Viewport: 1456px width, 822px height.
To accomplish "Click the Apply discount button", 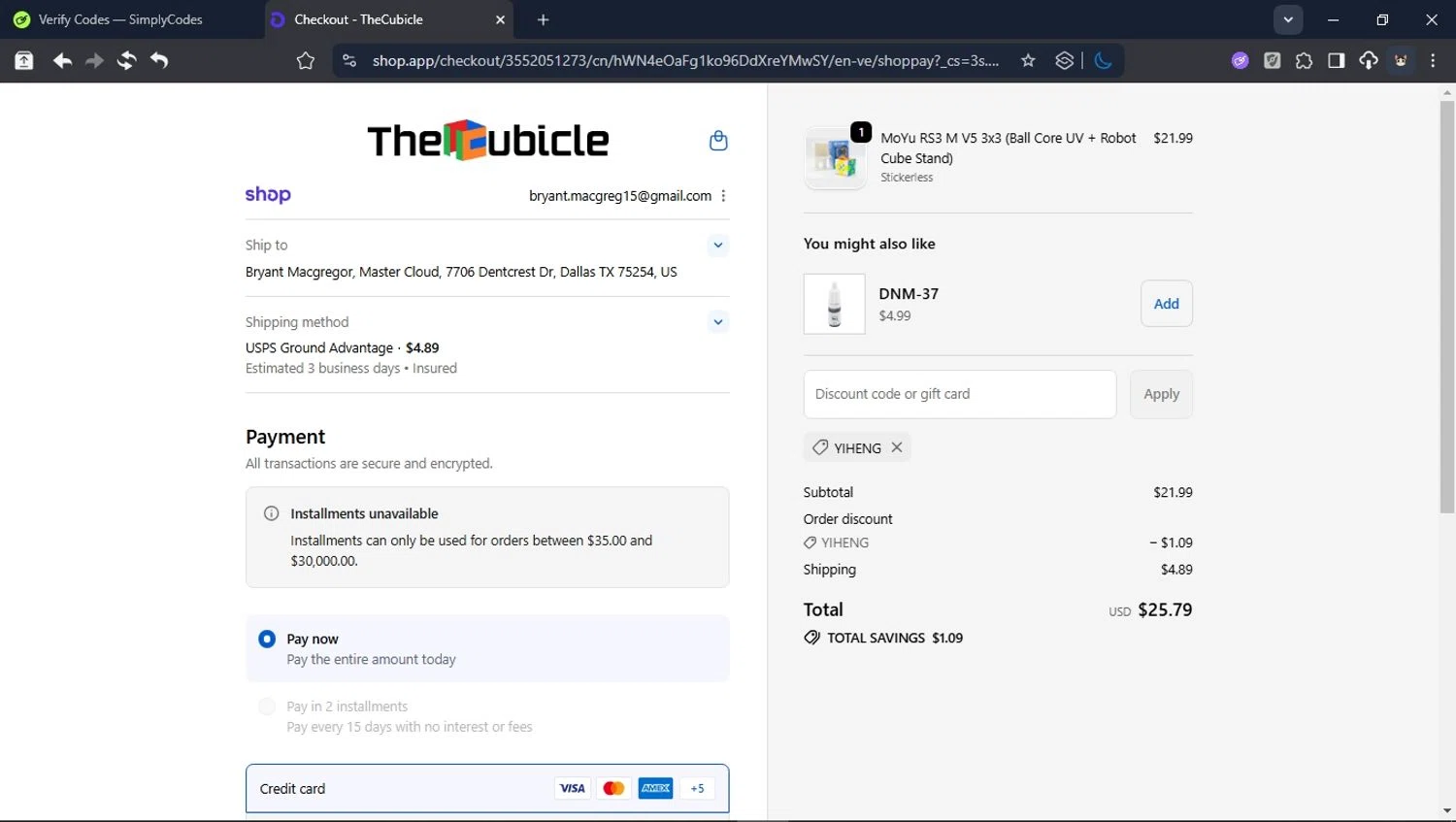I will [x=1161, y=394].
